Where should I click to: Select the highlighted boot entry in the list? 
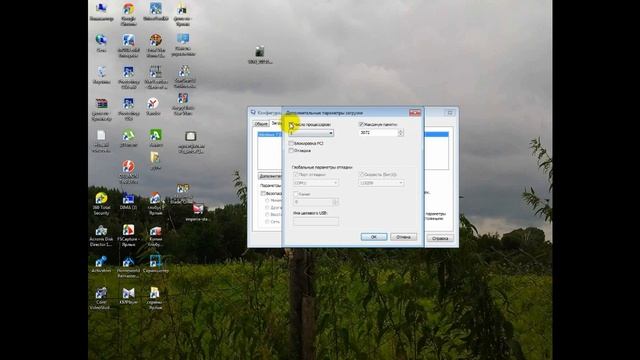(x=270, y=134)
